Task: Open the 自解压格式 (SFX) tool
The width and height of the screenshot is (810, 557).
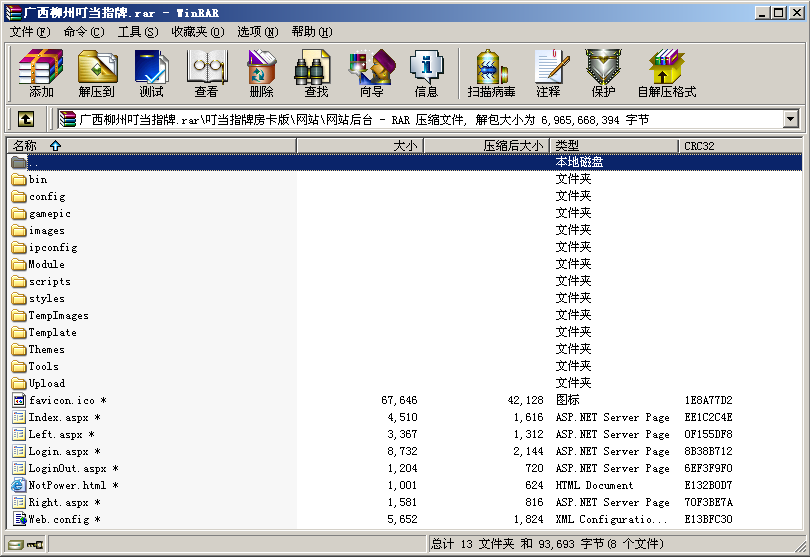Action: tap(666, 73)
